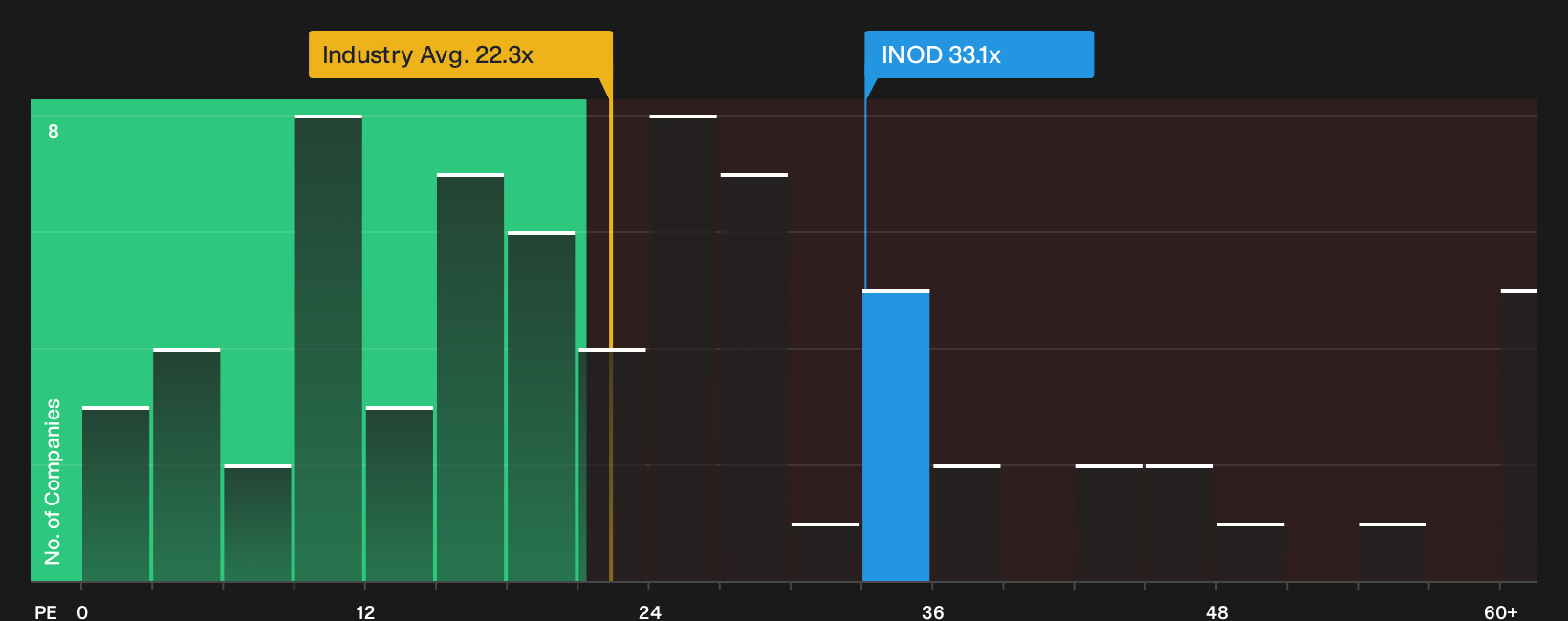This screenshot has height=621, width=1568.
Task: Click the tallest green bar near PE 12
Action: point(329,349)
